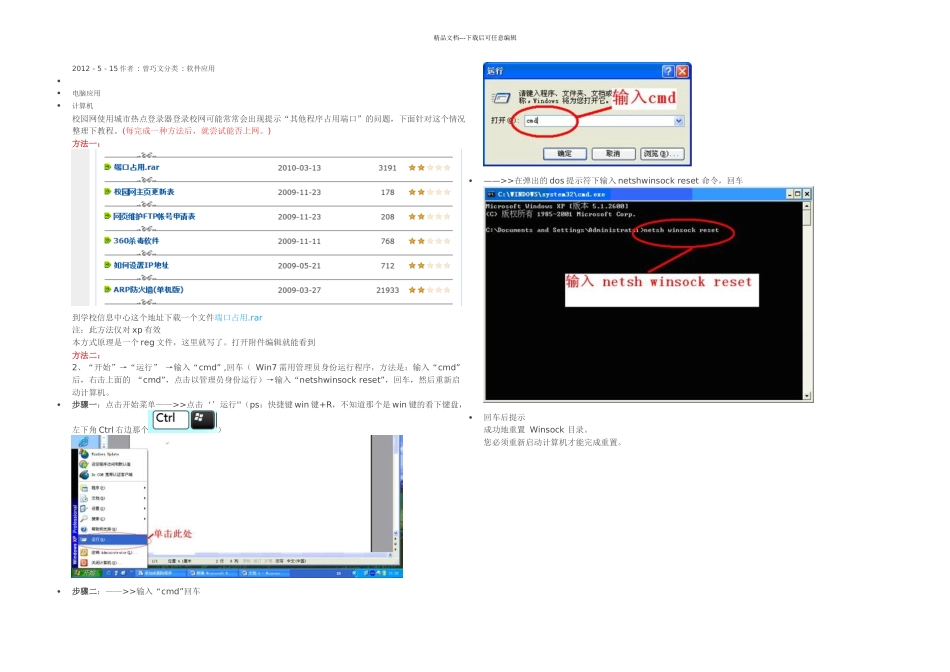Viewport: 950px width, 672px height.
Task: Expand the 文档(D) submenu arrow
Action: tap(145, 498)
